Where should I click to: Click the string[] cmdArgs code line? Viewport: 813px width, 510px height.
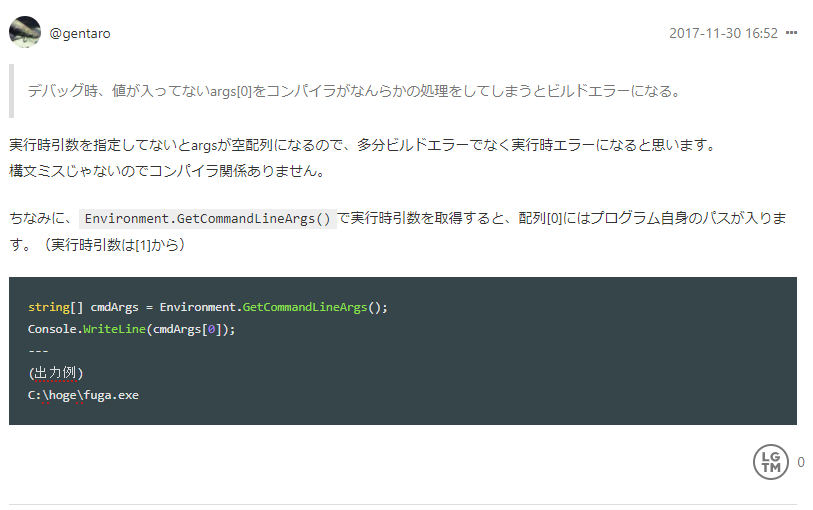point(207,307)
